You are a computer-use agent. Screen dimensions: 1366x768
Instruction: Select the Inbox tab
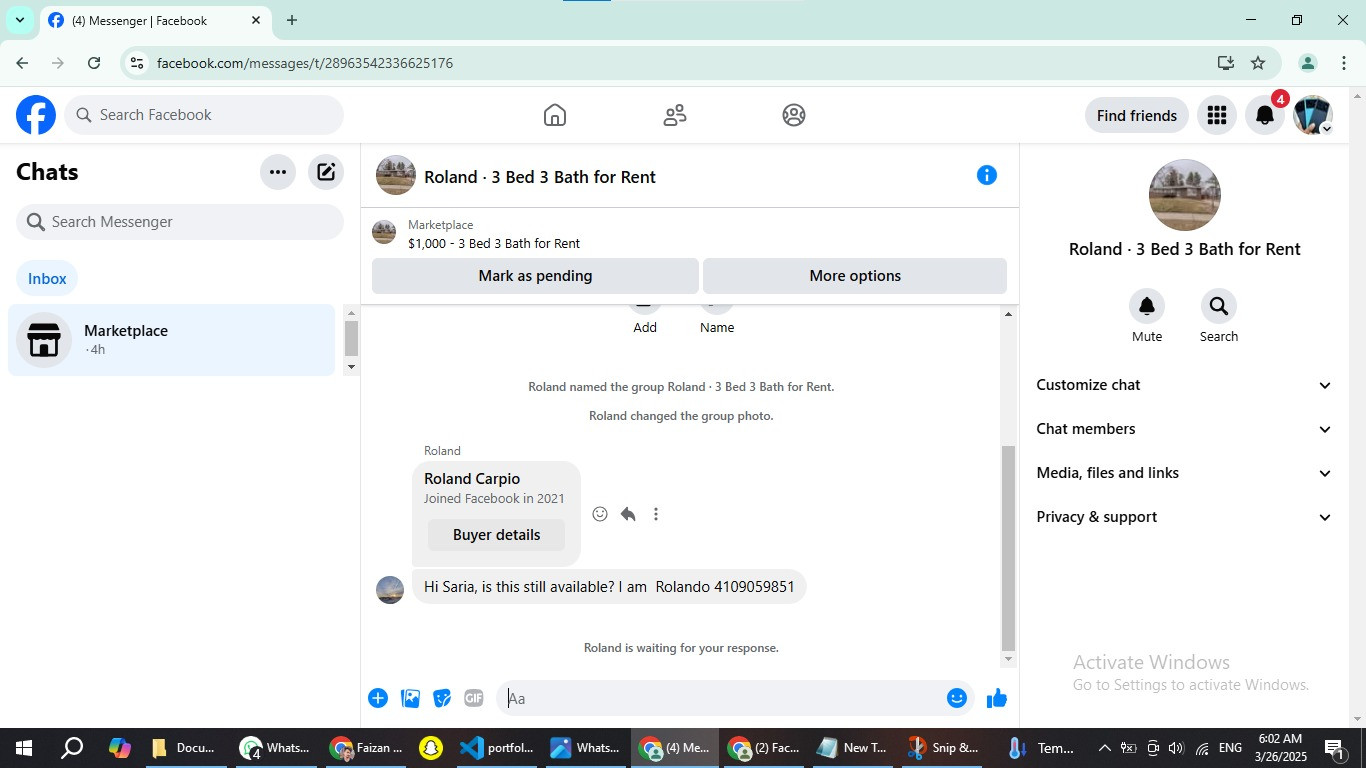coord(47,279)
